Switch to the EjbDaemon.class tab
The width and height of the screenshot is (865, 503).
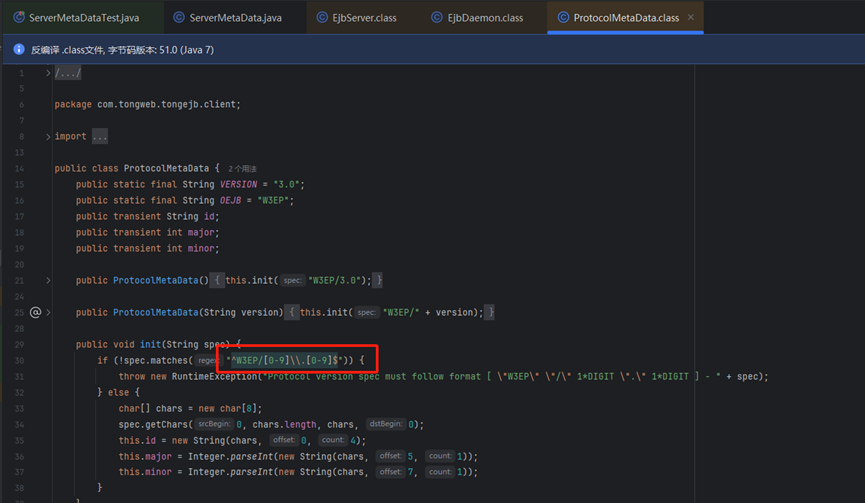coord(485,18)
